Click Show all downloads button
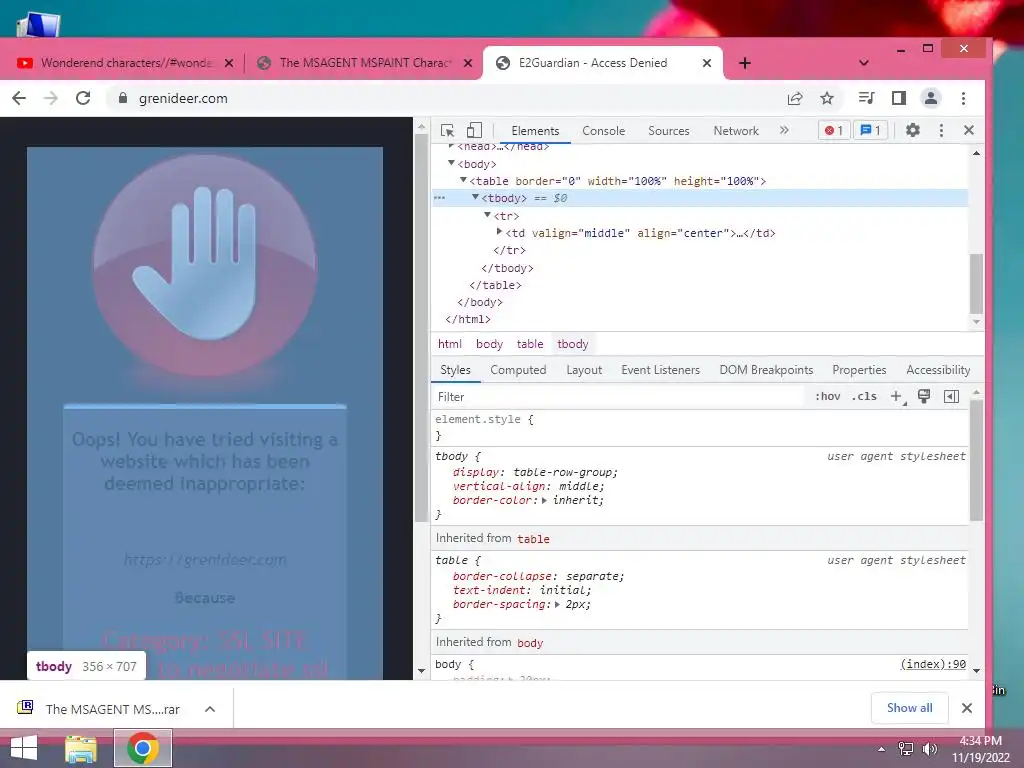 [909, 708]
